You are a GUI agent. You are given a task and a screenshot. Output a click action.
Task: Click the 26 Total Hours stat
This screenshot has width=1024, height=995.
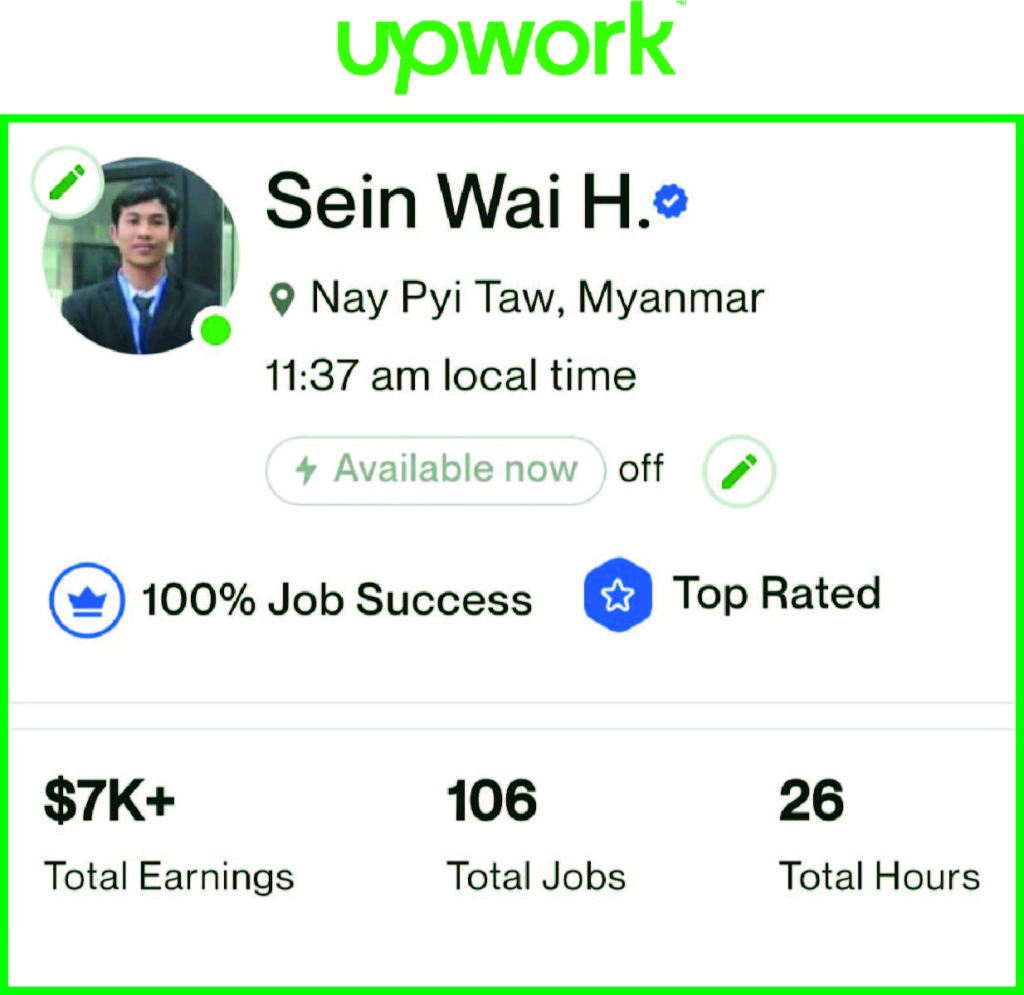880,834
